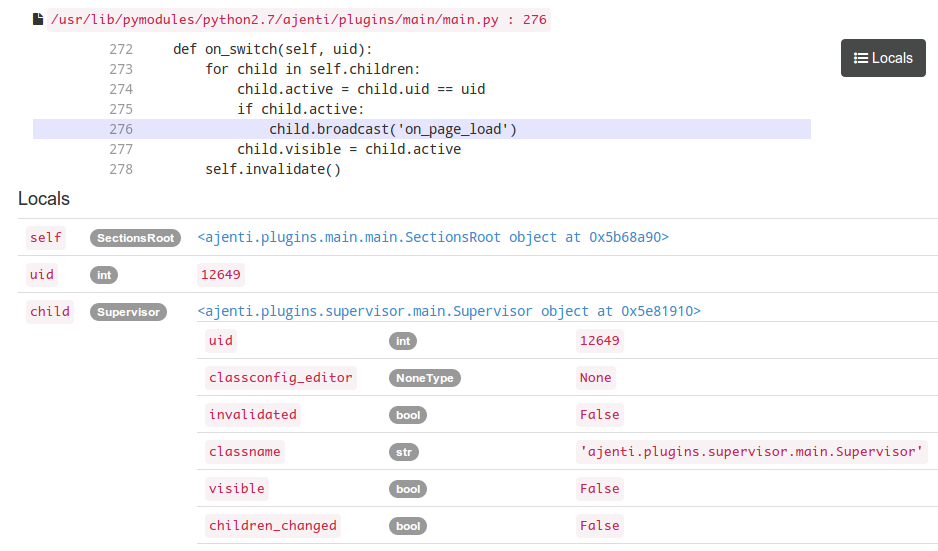Image resolution: width=938 pixels, height=551 pixels.
Task: Click the 'self' variable name
Action: [46, 238]
